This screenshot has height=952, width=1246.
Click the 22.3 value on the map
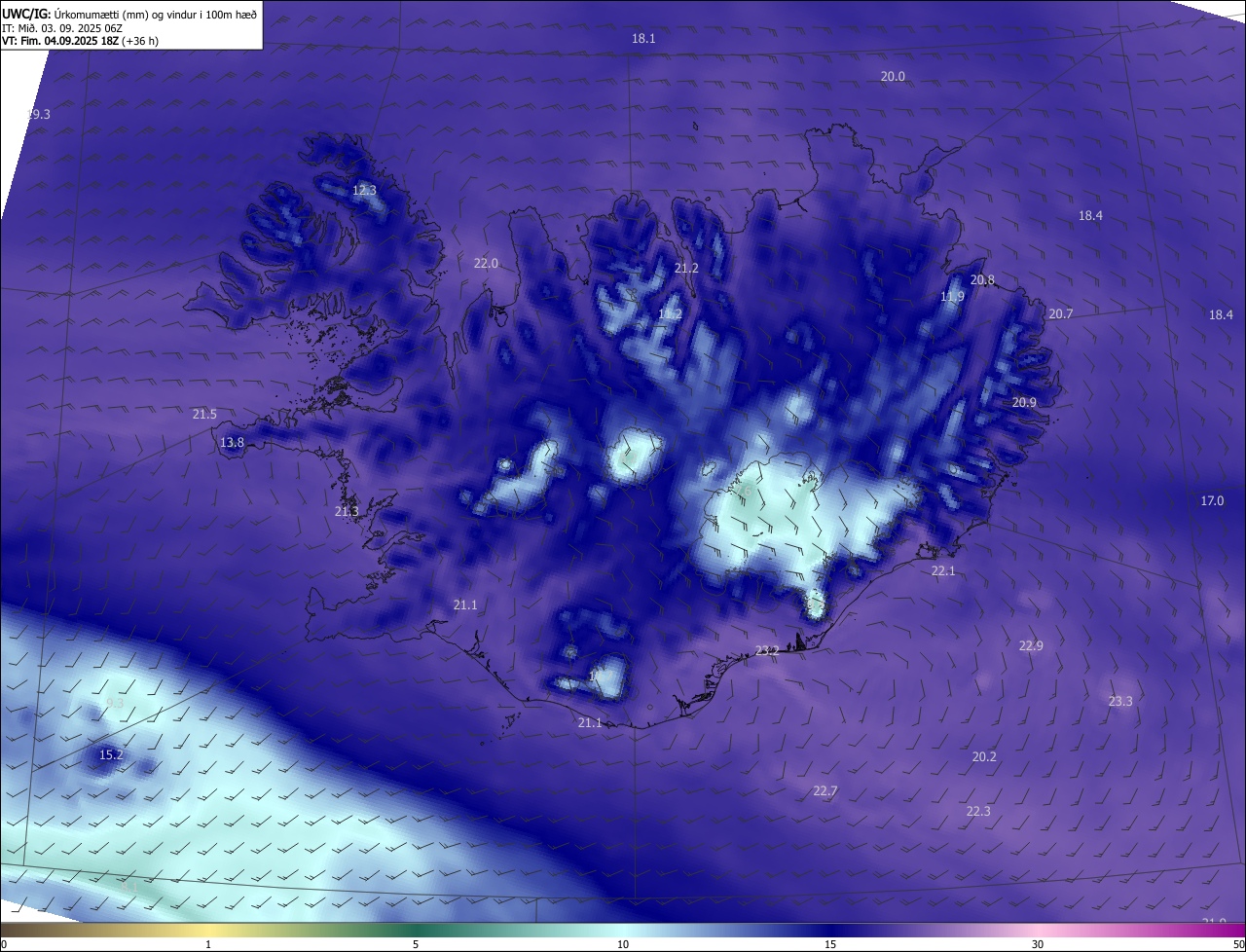[978, 812]
